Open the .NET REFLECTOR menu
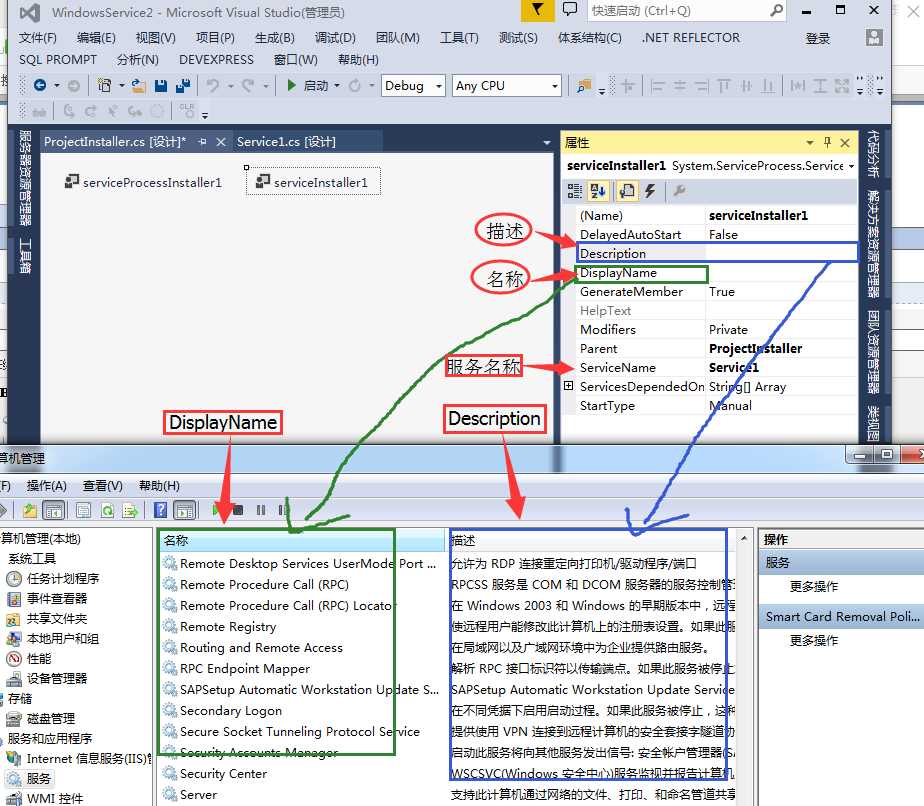This screenshot has width=924, height=806. tap(691, 38)
